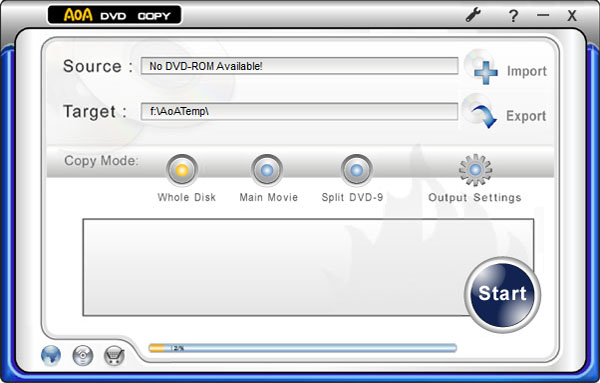Select Main Movie copy mode
The height and width of the screenshot is (383, 600).
coord(267,170)
